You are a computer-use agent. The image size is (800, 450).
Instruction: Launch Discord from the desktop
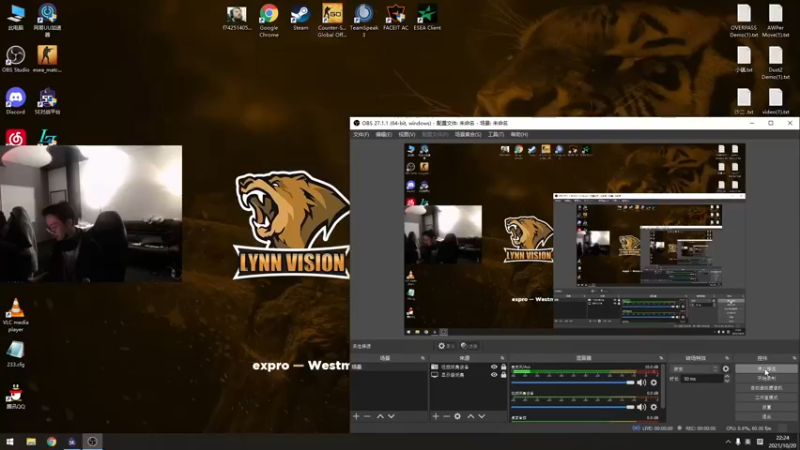[x=15, y=101]
